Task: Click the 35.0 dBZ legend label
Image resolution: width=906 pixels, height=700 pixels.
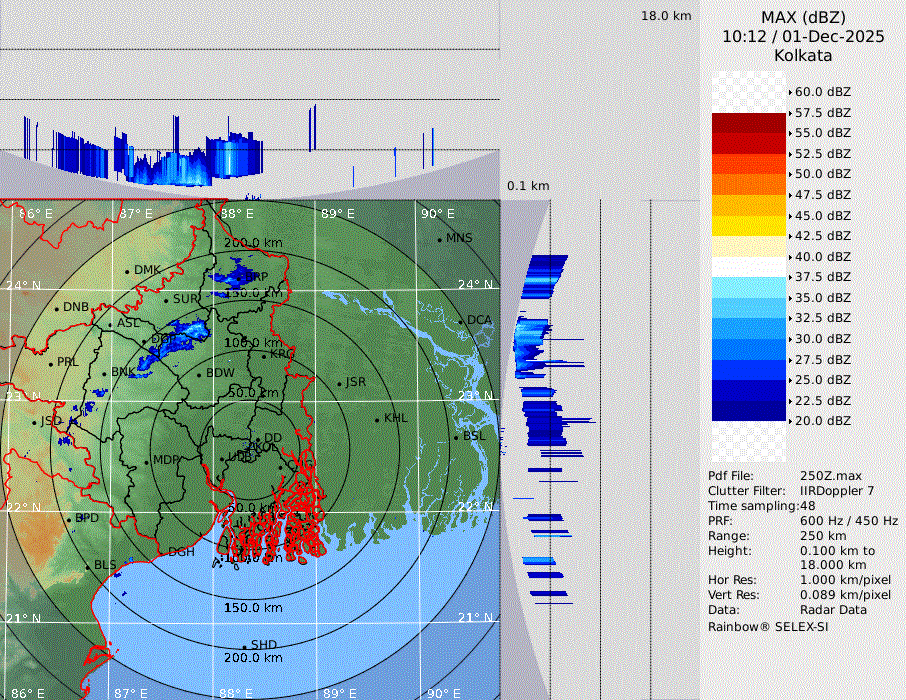Action: pyautogui.click(x=822, y=297)
